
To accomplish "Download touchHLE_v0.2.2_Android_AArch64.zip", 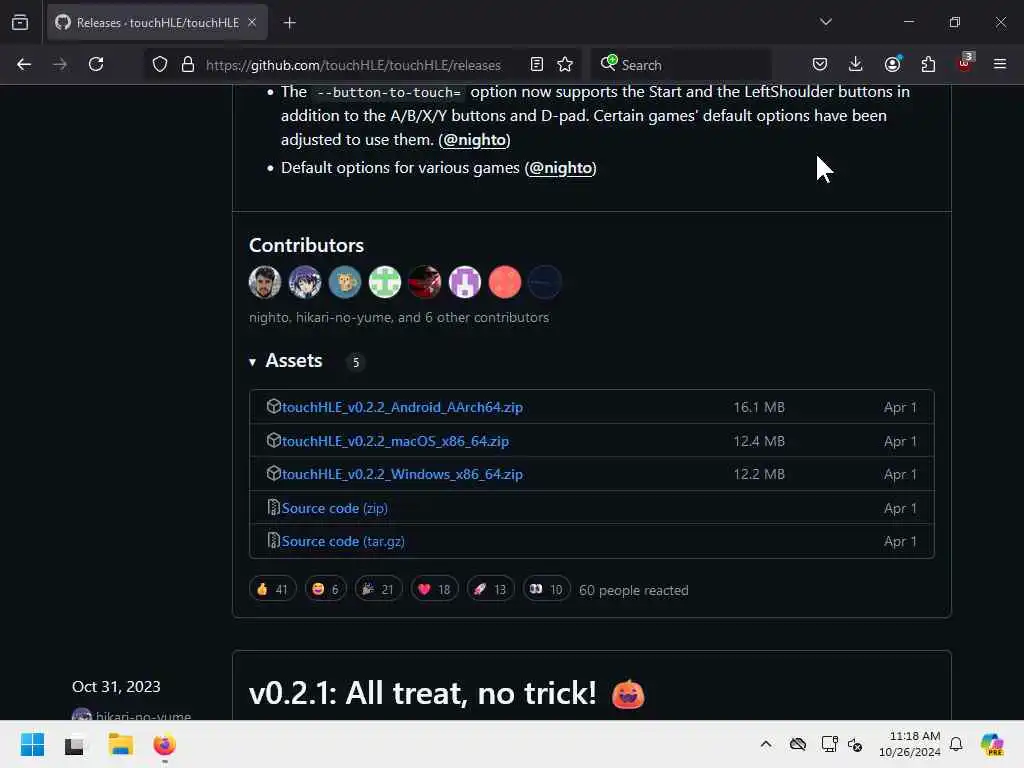I will pyautogui.click(x=402, y=408).
